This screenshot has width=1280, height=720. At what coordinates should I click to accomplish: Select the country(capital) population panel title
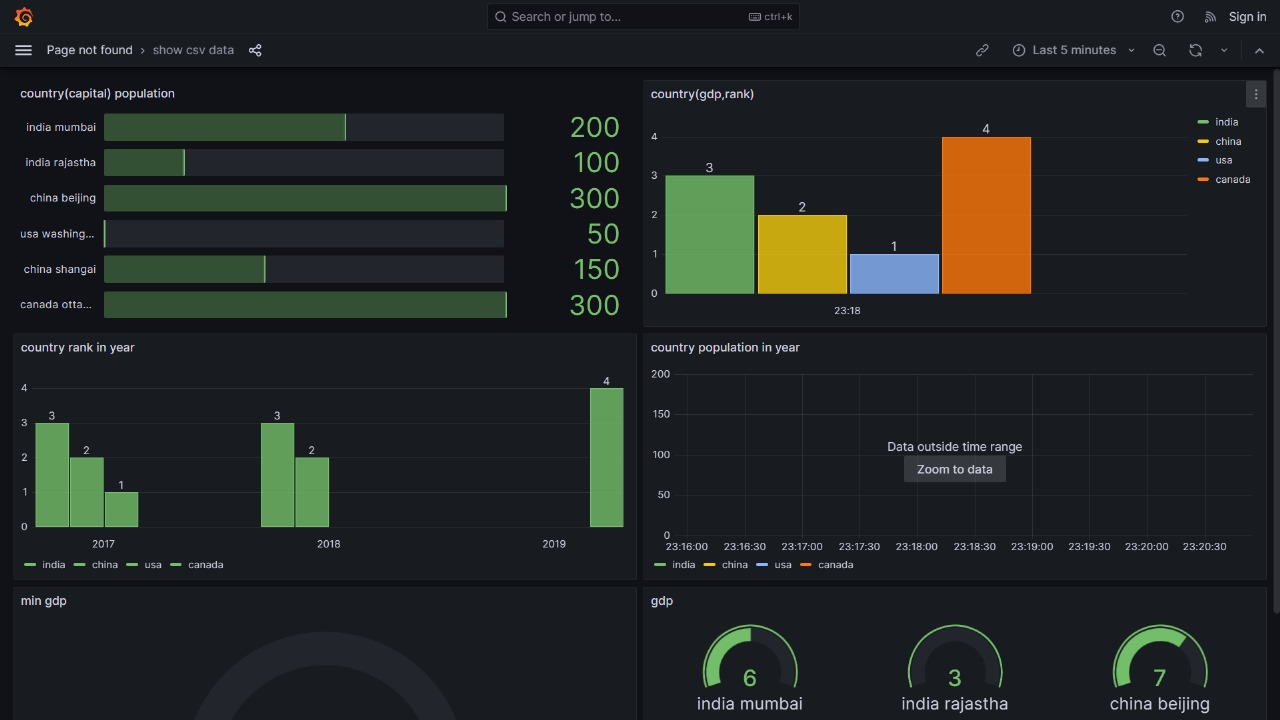(x=97, y=93)
